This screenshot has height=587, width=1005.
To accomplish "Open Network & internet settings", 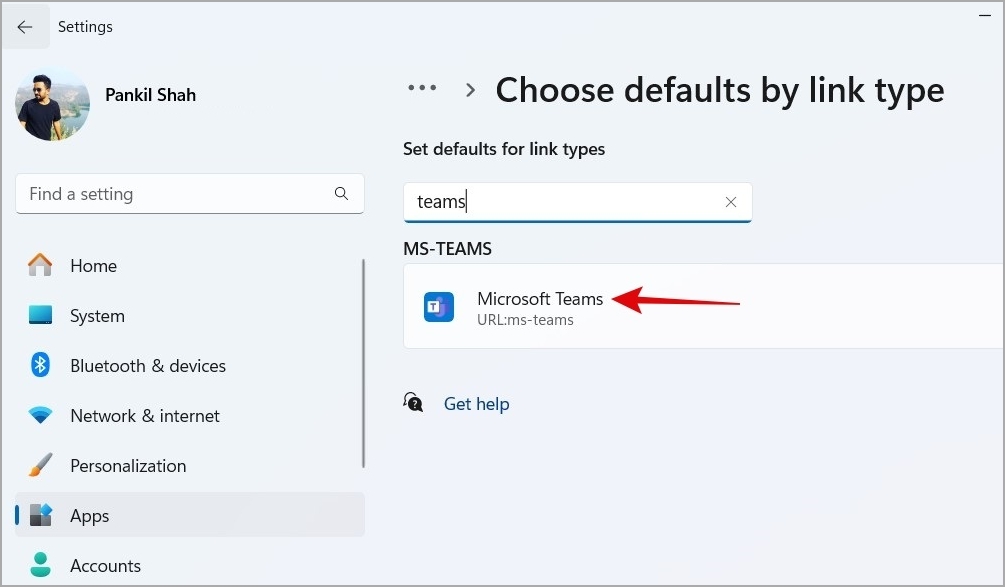I will click(x=190, y=416).
